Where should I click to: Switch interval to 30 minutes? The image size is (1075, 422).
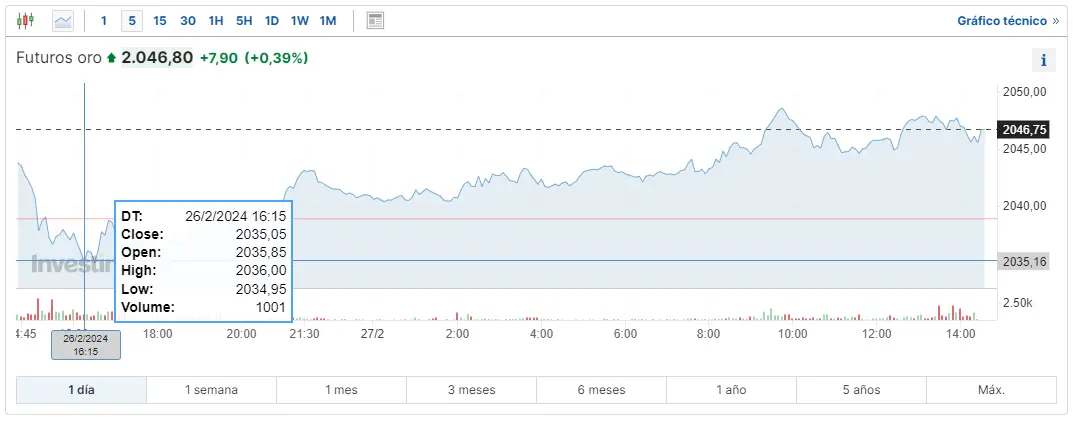[x=188, y=20]
